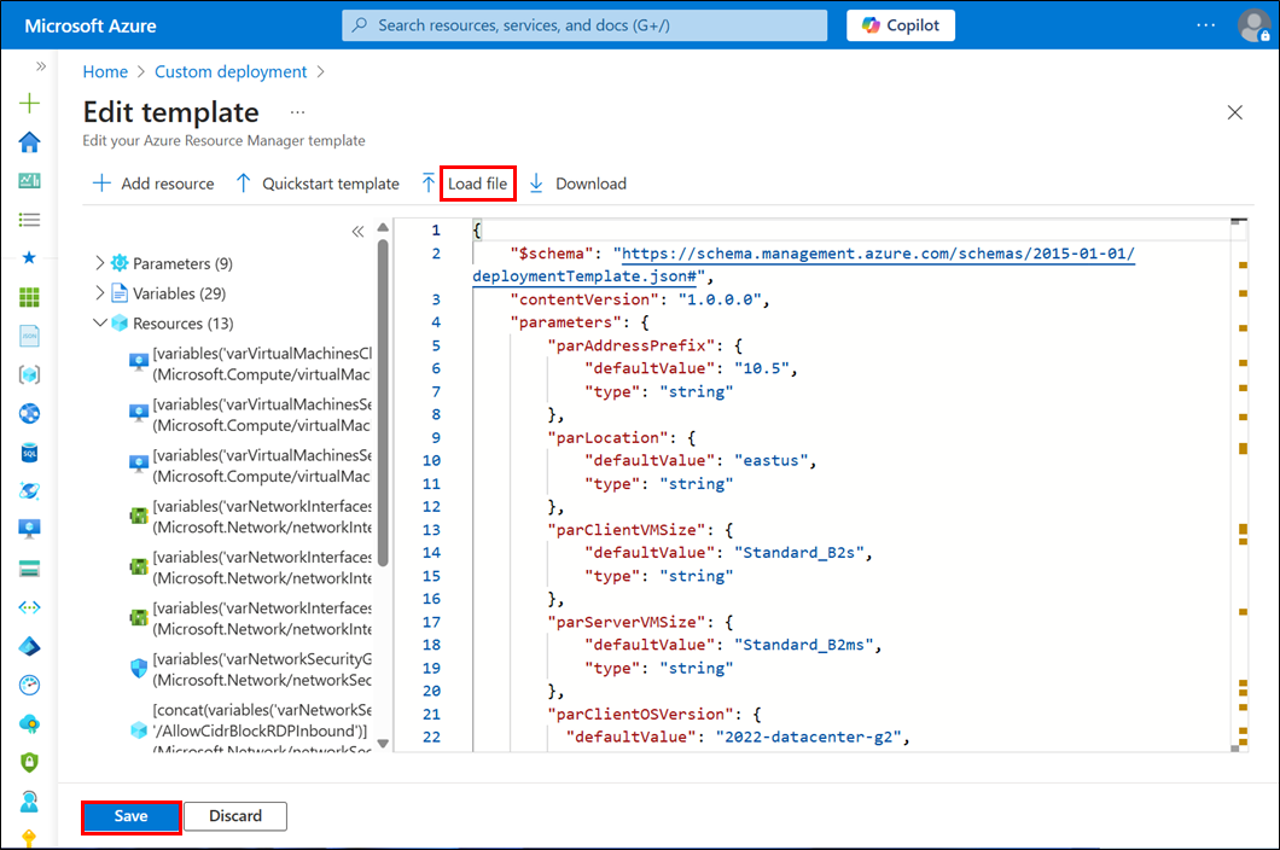Viewport: 1280px width, 850px height.
Task: Click the Discard button
Action: (x=235, y=816)
